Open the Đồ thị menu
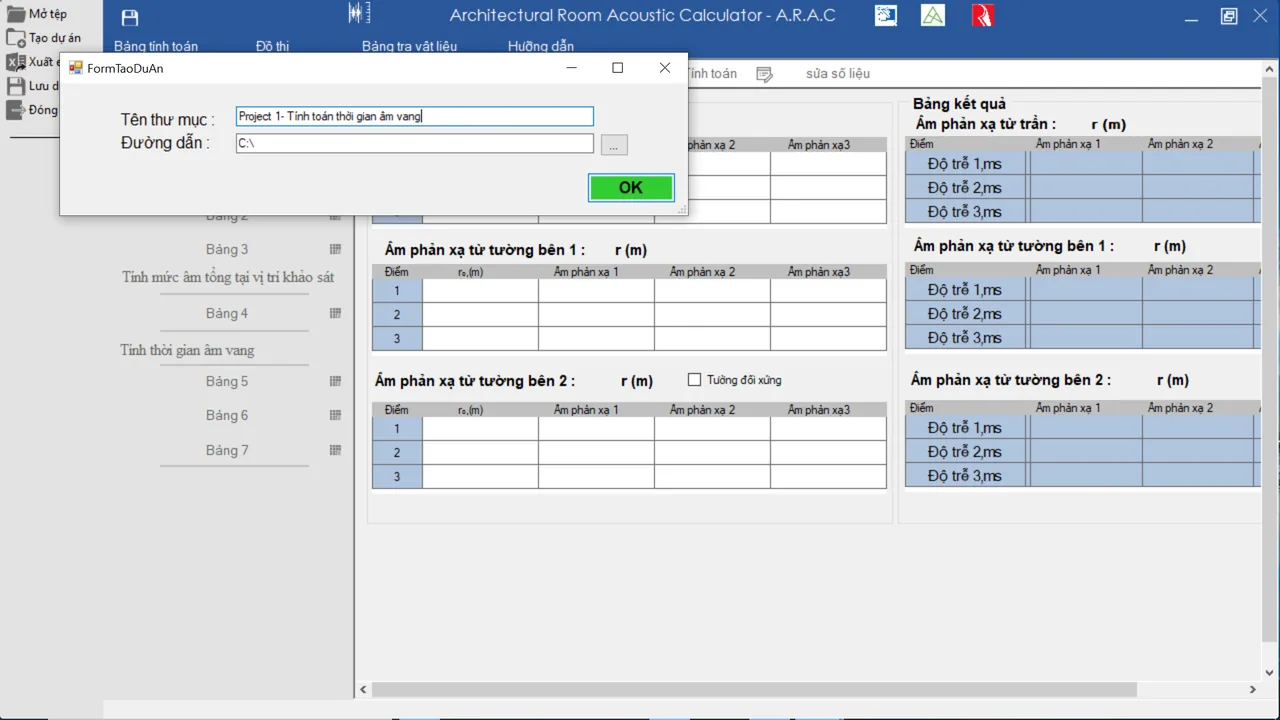Screen dimensions: 1280x720 (272, 47)
